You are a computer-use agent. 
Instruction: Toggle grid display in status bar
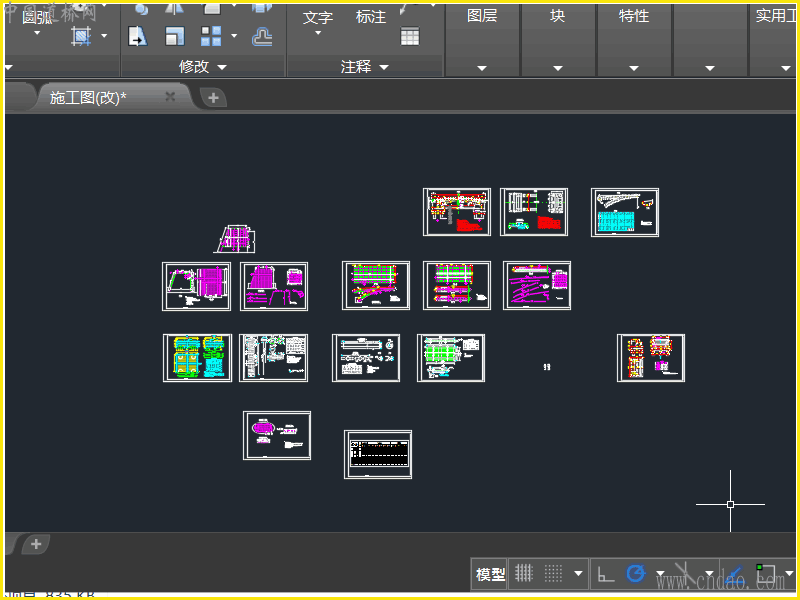[x=524, y=574]
